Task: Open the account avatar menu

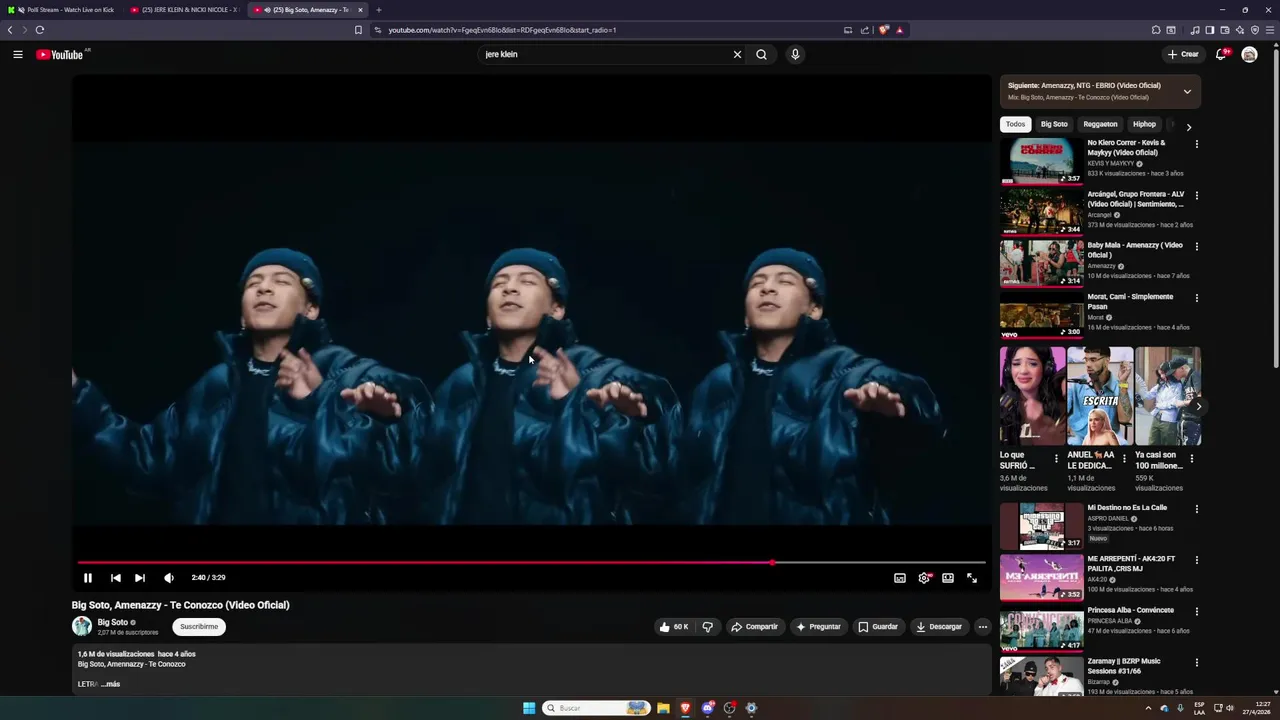Action: (x=1249, y=54)
